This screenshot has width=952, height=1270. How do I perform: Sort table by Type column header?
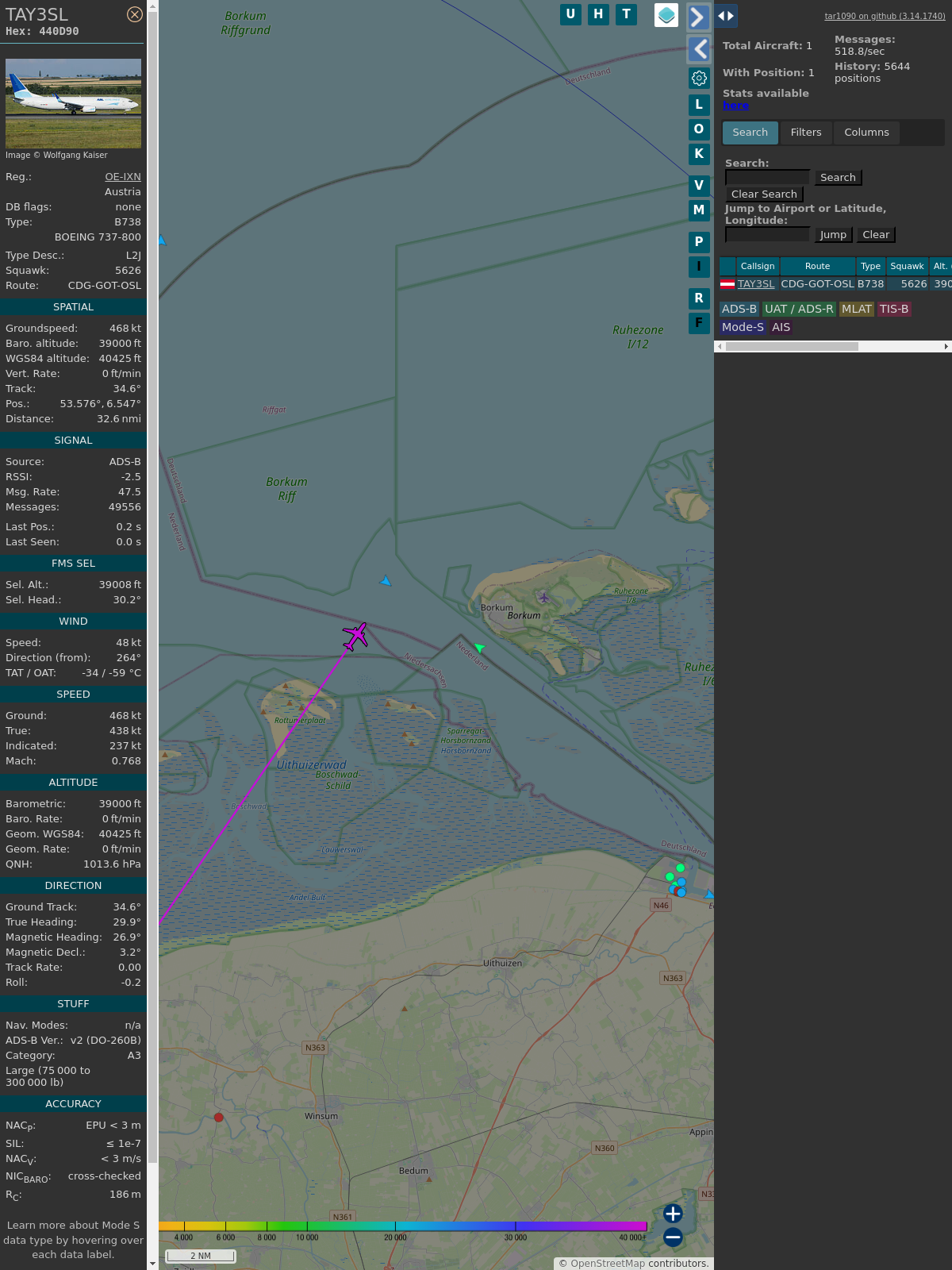tap(871, 267)
